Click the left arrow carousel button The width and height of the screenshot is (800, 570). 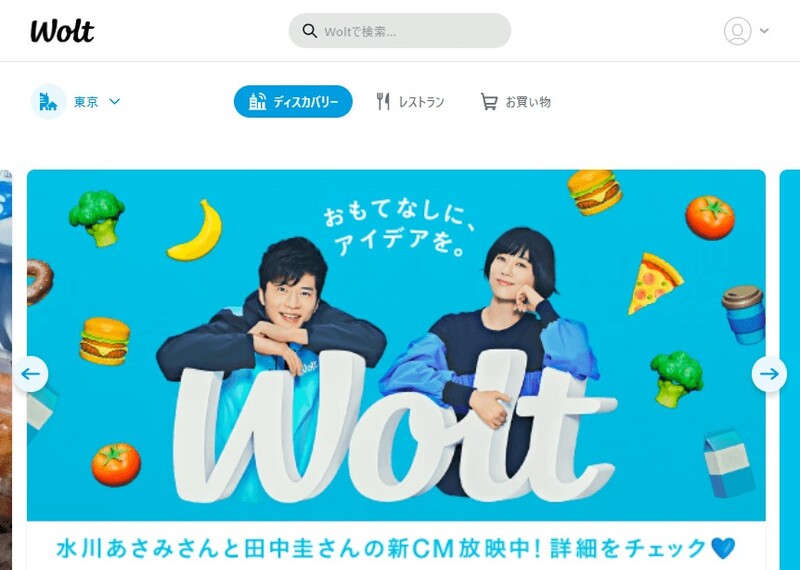(x=31, y=374)
